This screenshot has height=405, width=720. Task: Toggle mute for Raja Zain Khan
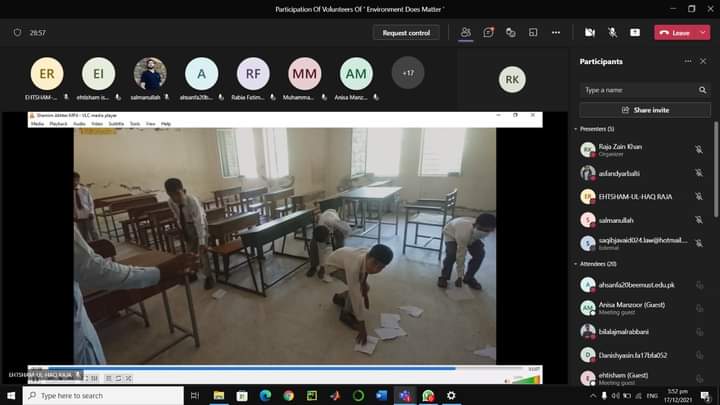pos(699,150)
